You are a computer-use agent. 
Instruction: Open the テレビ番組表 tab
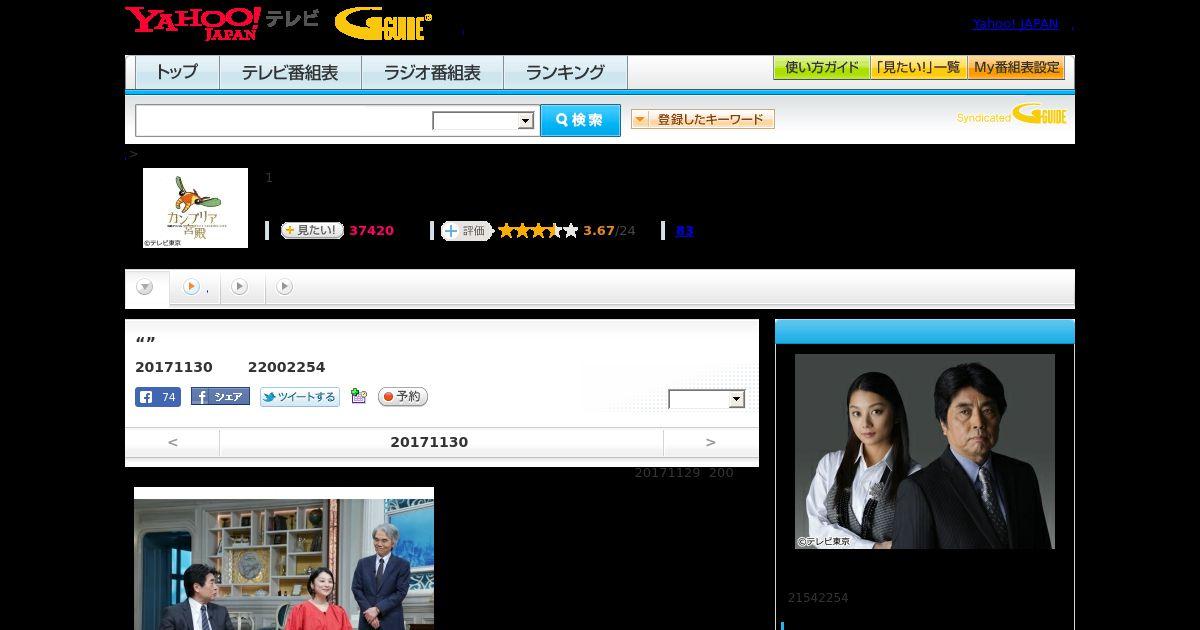coord(290,72)
